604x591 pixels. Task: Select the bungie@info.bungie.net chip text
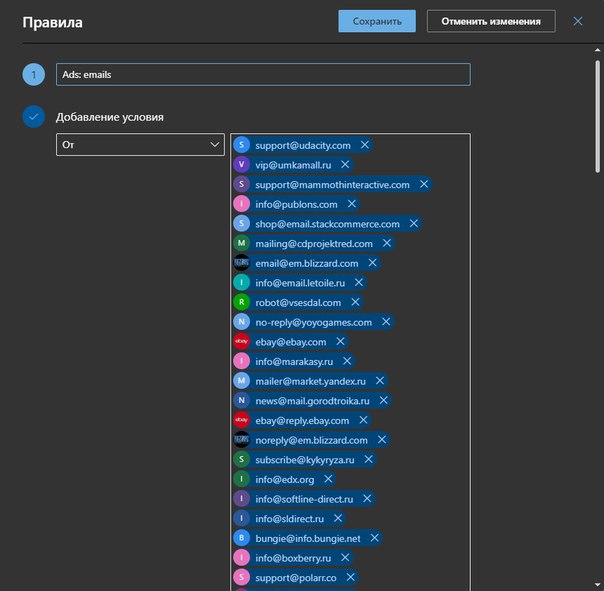308,538
